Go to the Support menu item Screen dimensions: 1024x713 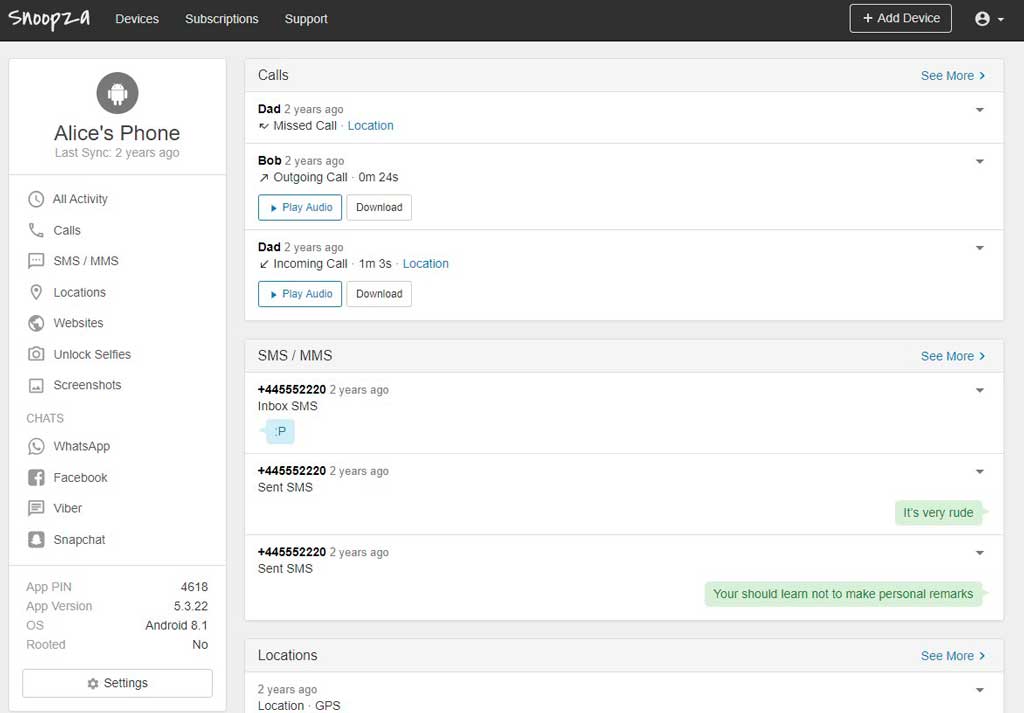[x=305, y=19]
